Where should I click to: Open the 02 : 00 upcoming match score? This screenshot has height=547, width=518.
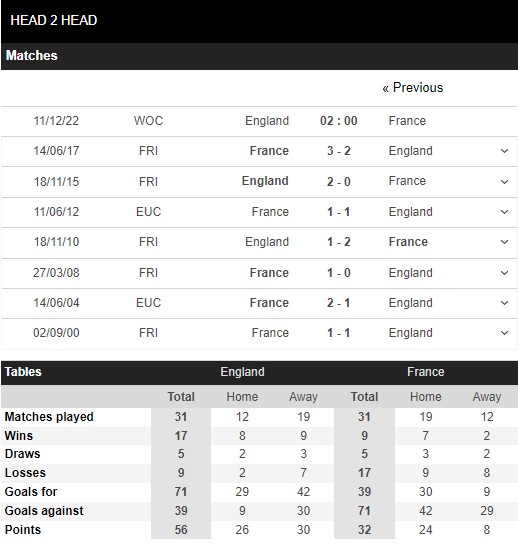pyautogui.click(x=339, y=121)
